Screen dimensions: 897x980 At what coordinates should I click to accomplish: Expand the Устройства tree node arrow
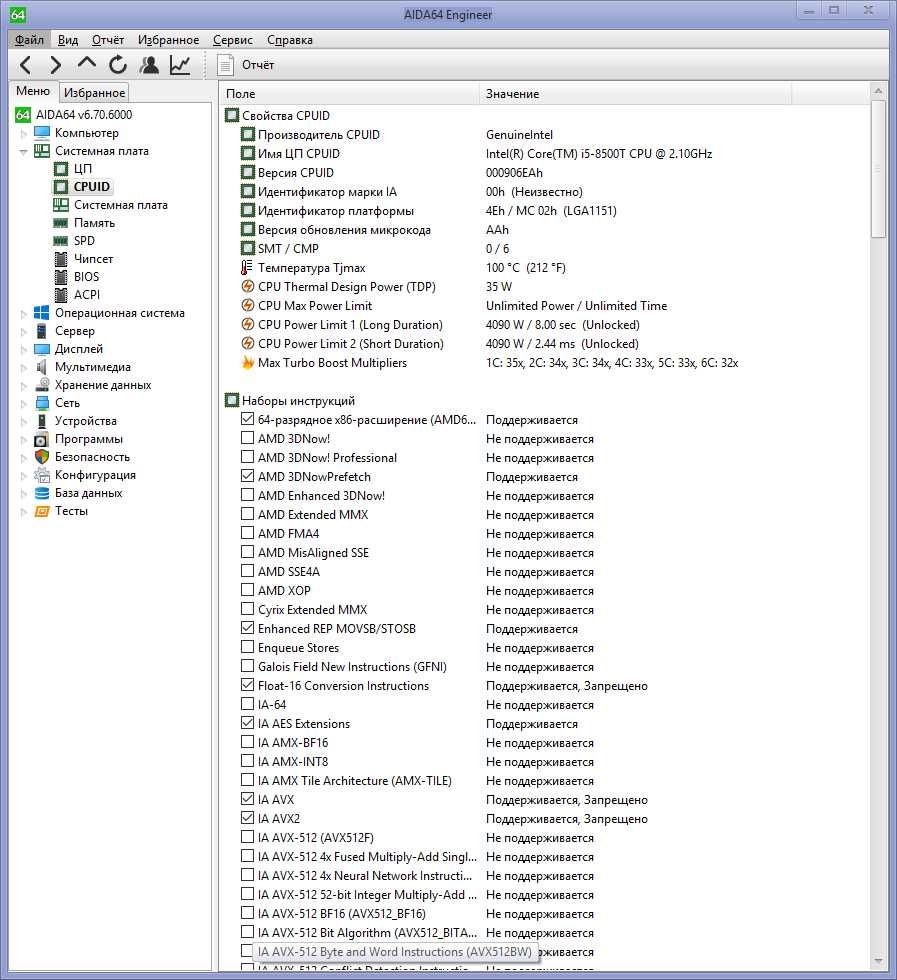24,422
